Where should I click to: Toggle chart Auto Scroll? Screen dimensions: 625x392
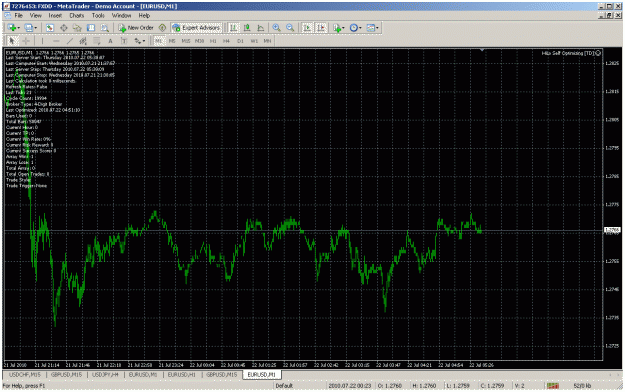(x=307, y=28)
